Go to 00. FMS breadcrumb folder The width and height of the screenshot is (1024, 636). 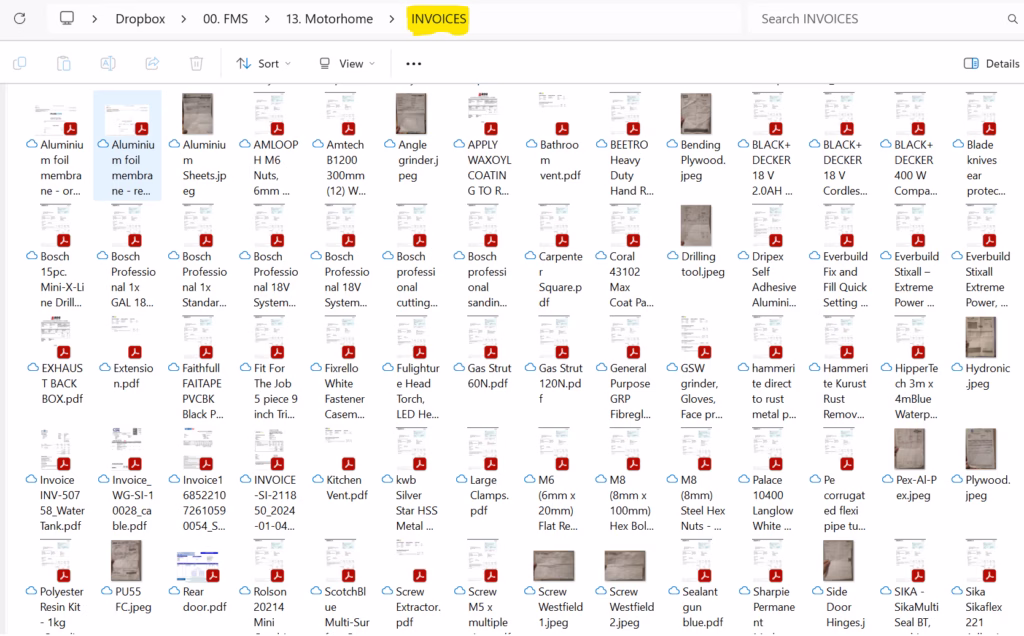[225, 19]
